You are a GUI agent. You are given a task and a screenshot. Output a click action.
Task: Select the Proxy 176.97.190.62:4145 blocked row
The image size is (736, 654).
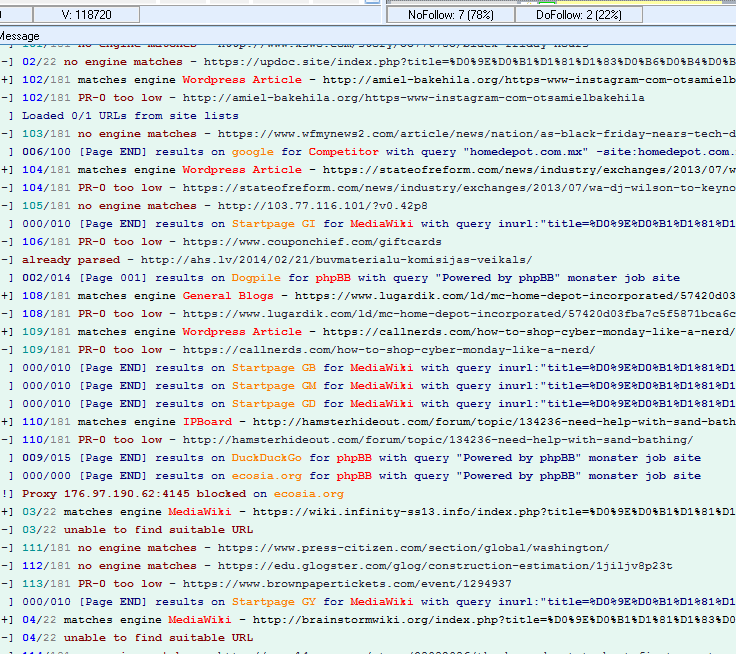[x=368, y=493]
